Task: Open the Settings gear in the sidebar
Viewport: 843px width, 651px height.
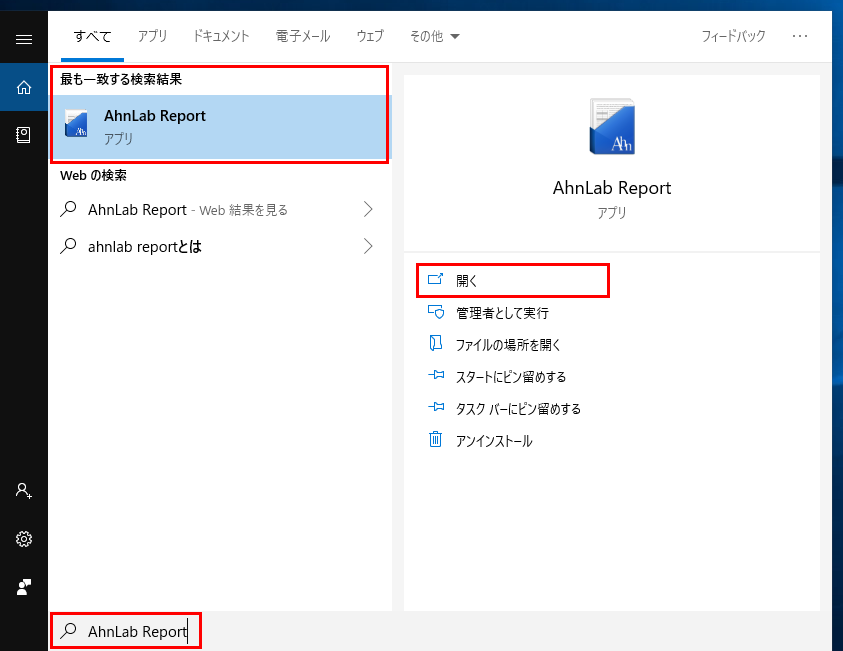Action: coord(24,539)
